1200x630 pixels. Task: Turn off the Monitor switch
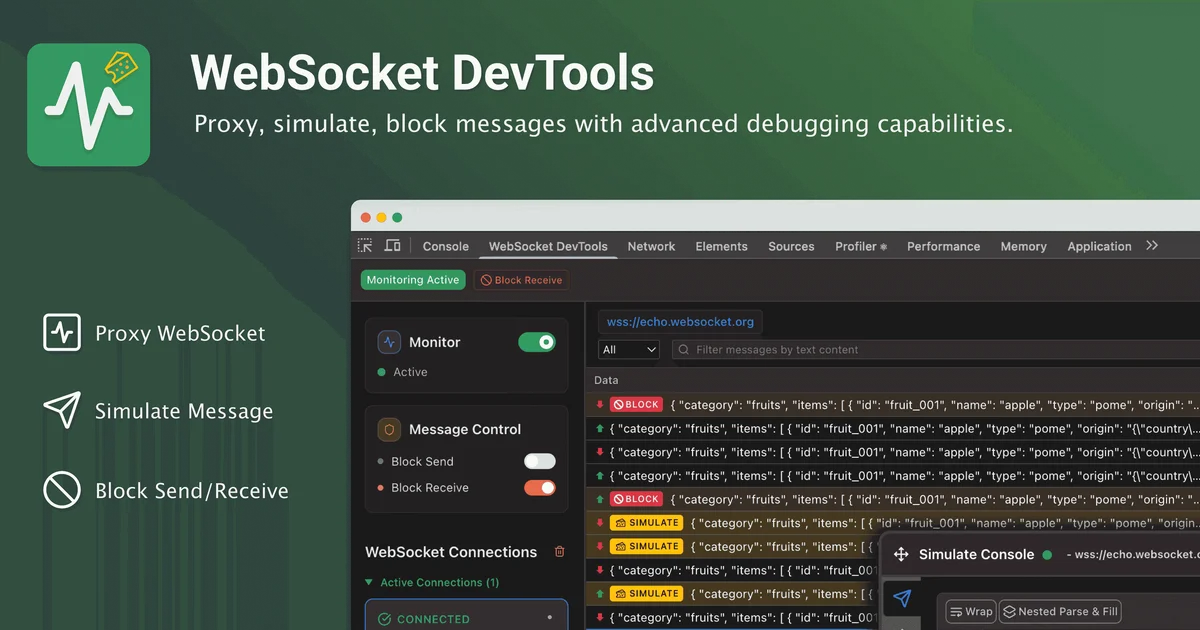[x=537, y=342]
